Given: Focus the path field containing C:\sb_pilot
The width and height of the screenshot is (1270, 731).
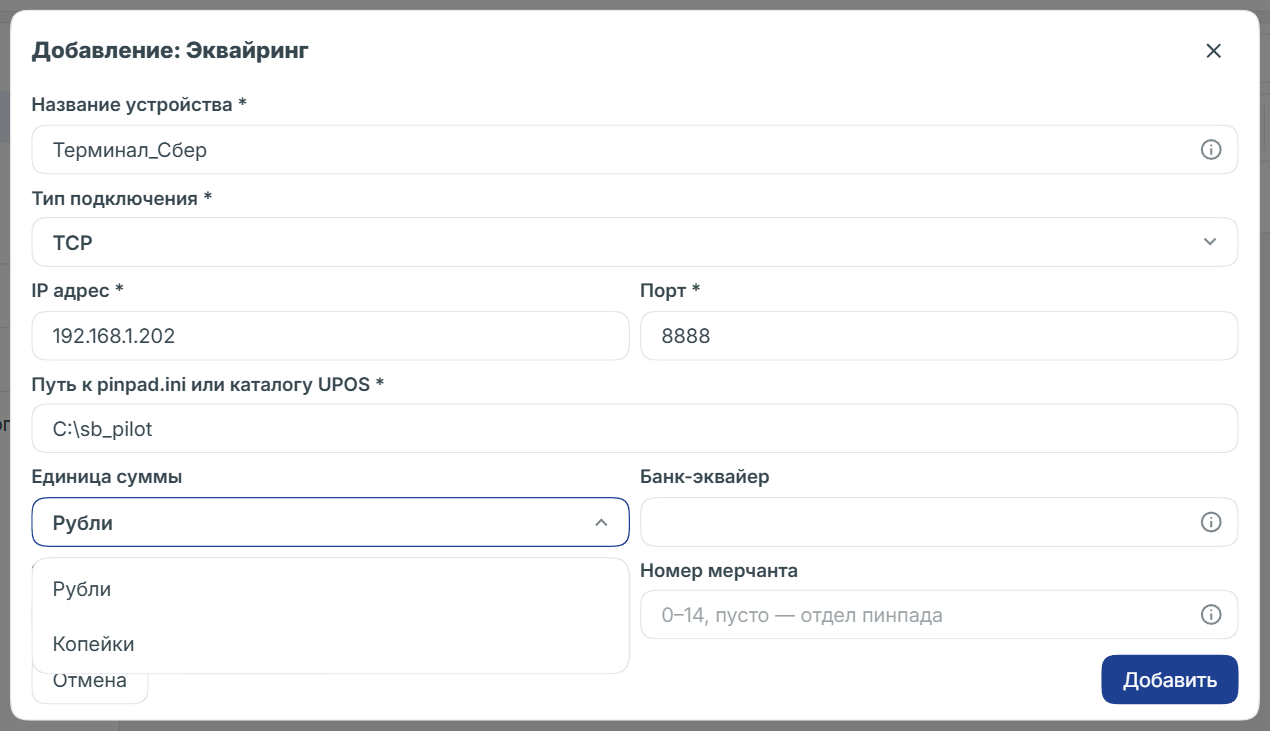Looking at the screenshot, I should click(635, 429).
